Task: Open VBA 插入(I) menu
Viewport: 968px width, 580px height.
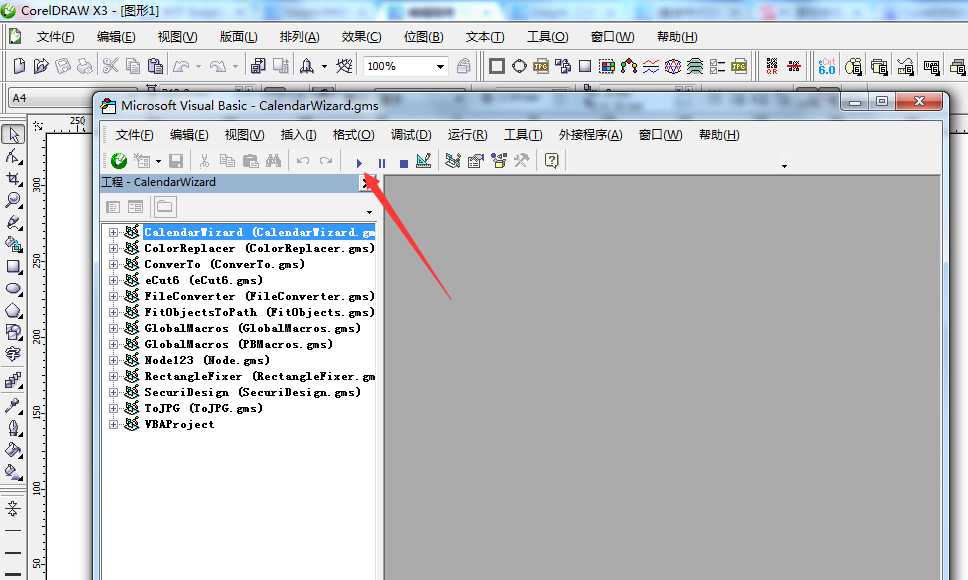Action: click(x=298, y=135)
